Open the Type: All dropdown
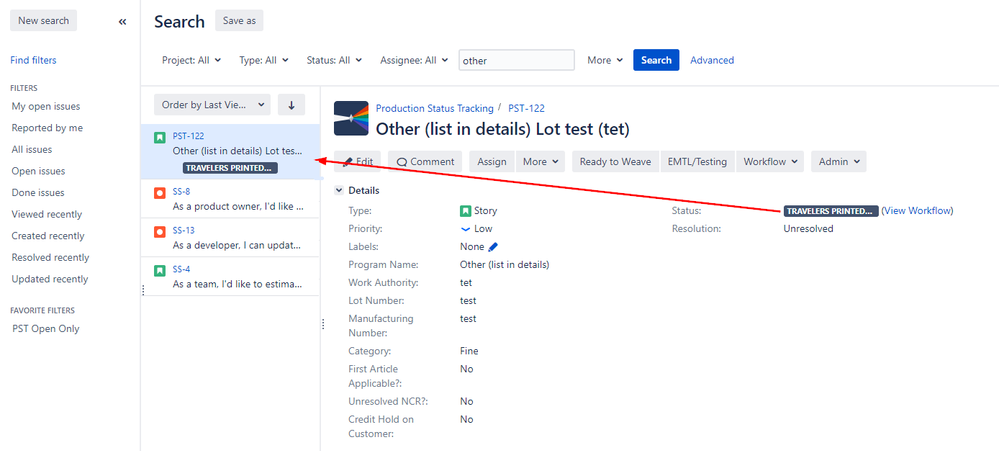 (x=264, y=60)
